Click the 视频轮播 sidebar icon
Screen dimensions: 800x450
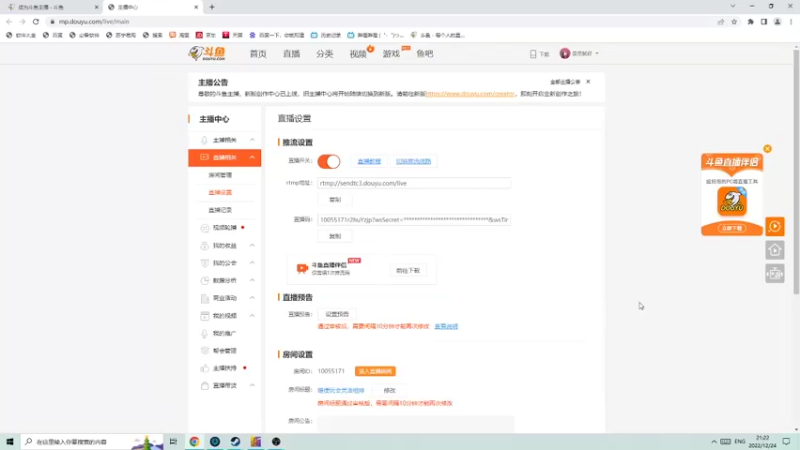(x=205, y=228)
